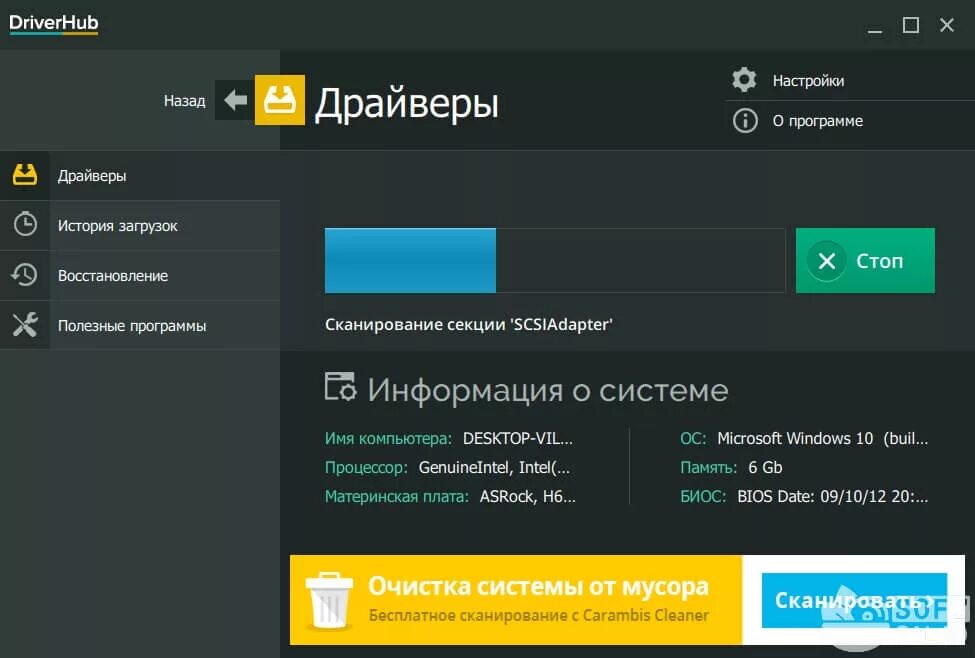Open Полезные программы section
This screenshot has height=658, width=975.
pyautogui.click(x=140, y=325)
